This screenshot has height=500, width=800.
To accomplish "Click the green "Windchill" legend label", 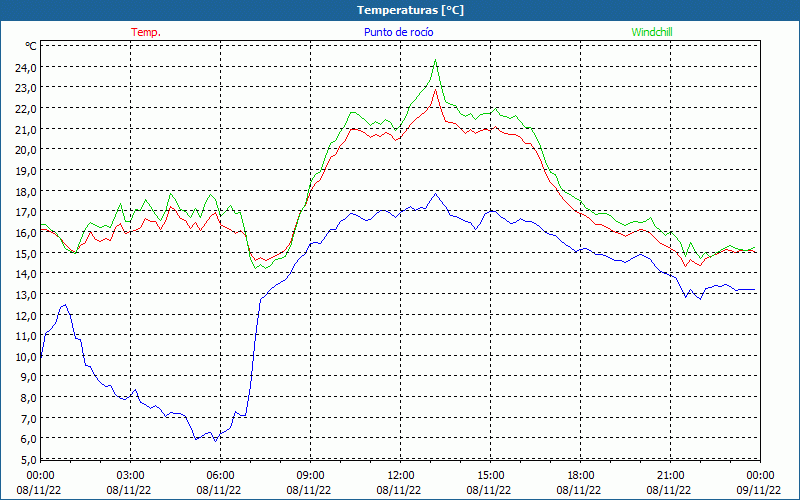I will point(652,32).
